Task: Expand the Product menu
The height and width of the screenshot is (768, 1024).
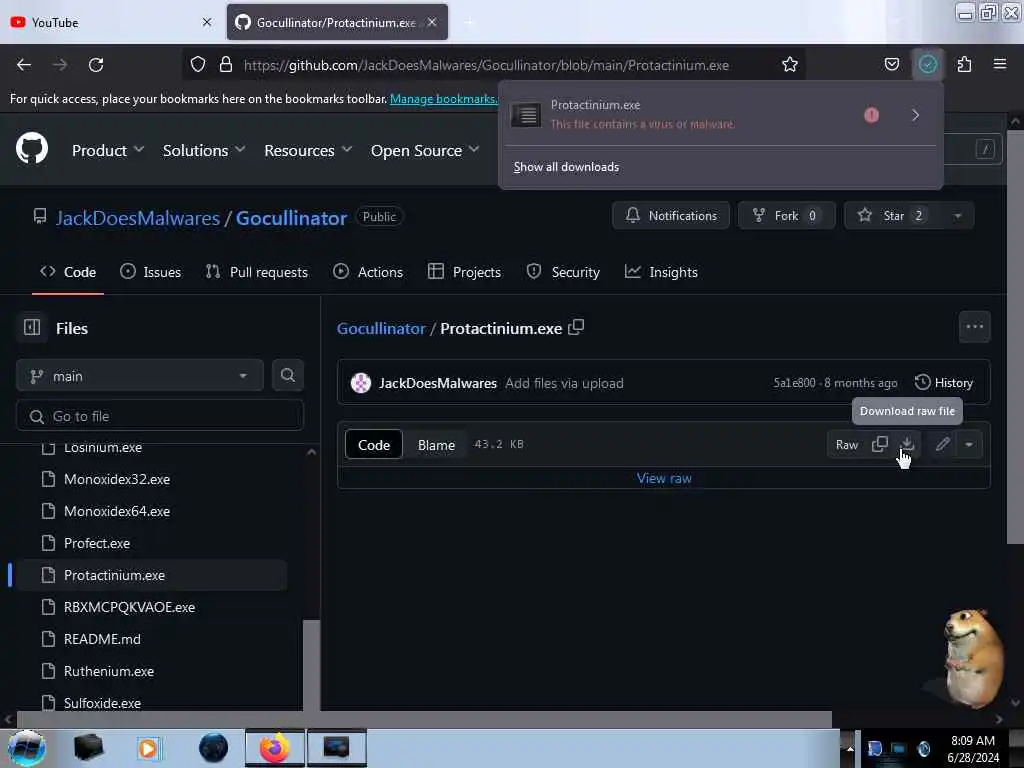Action: 108,150
